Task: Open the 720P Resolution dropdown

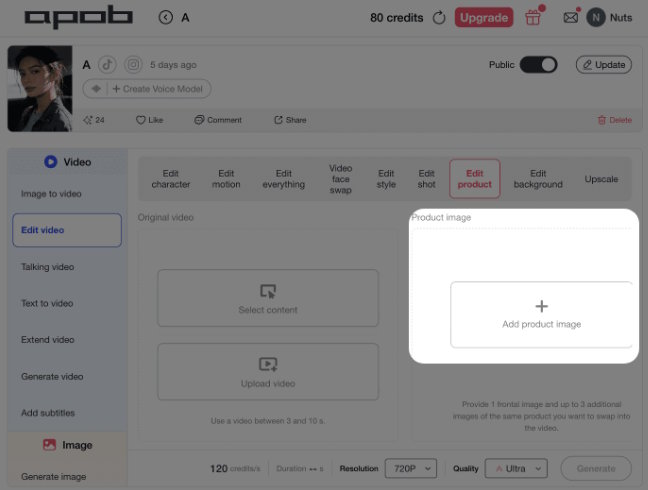Action: tap(411, 469)
